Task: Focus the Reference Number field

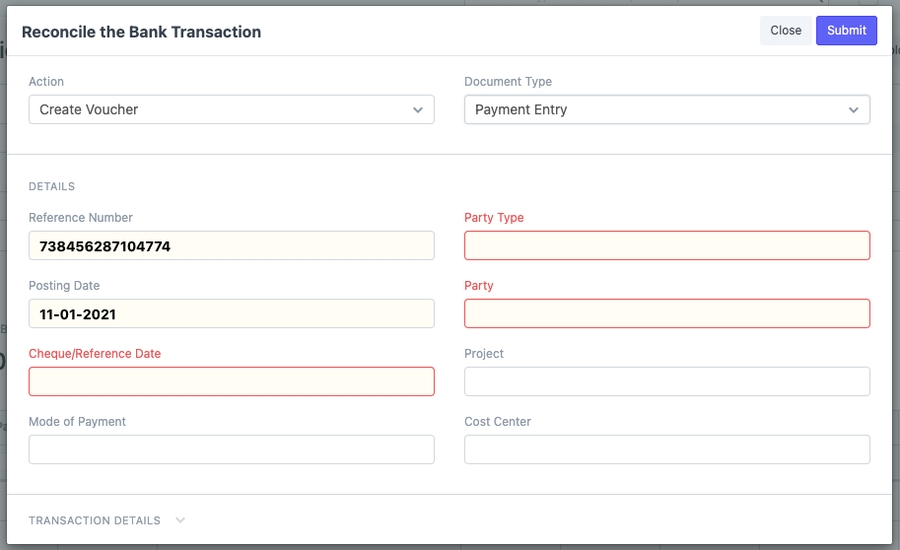Action: (231, 246)
